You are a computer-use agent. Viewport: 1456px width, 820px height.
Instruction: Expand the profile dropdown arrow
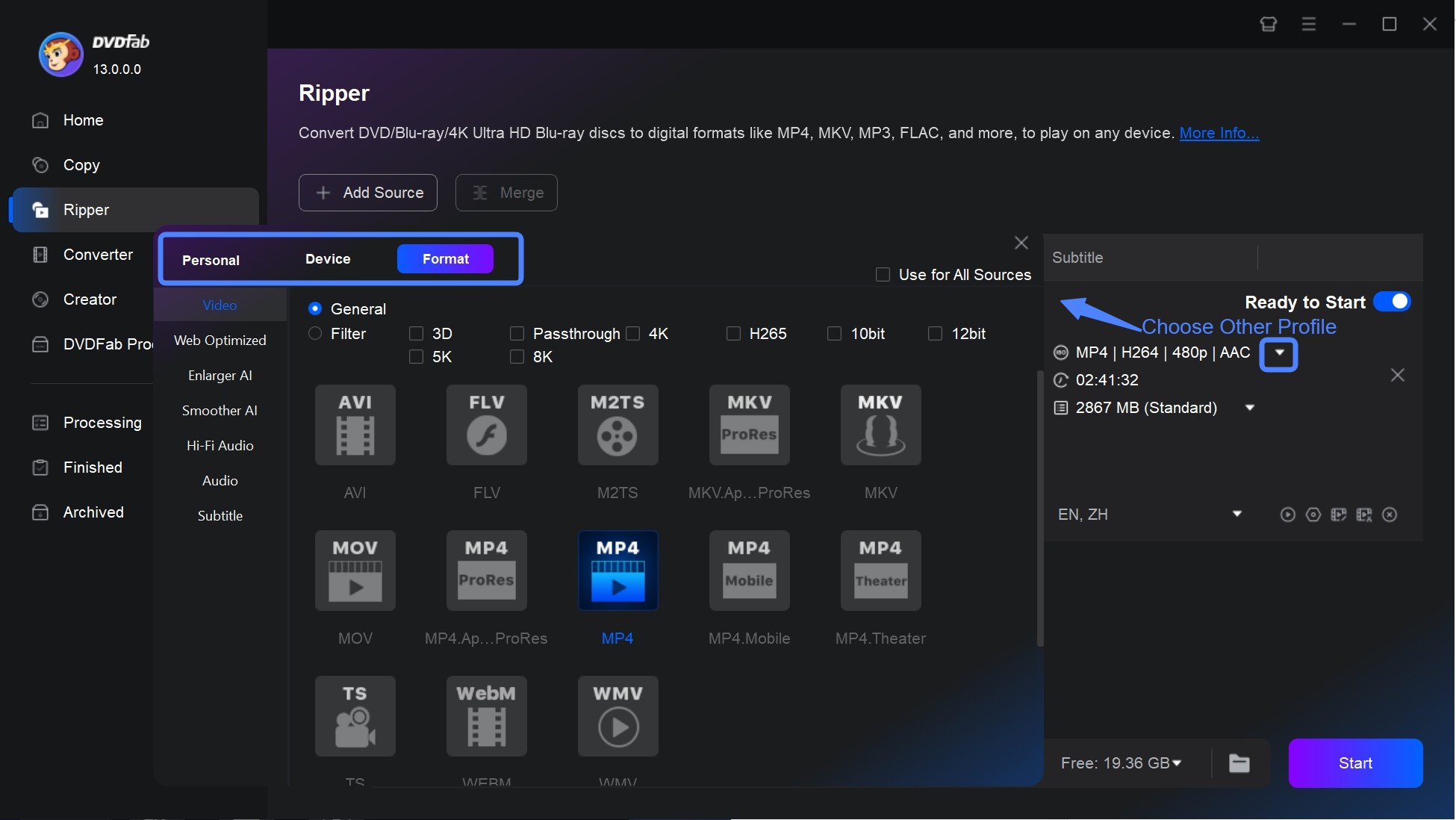pos(1278,352)
